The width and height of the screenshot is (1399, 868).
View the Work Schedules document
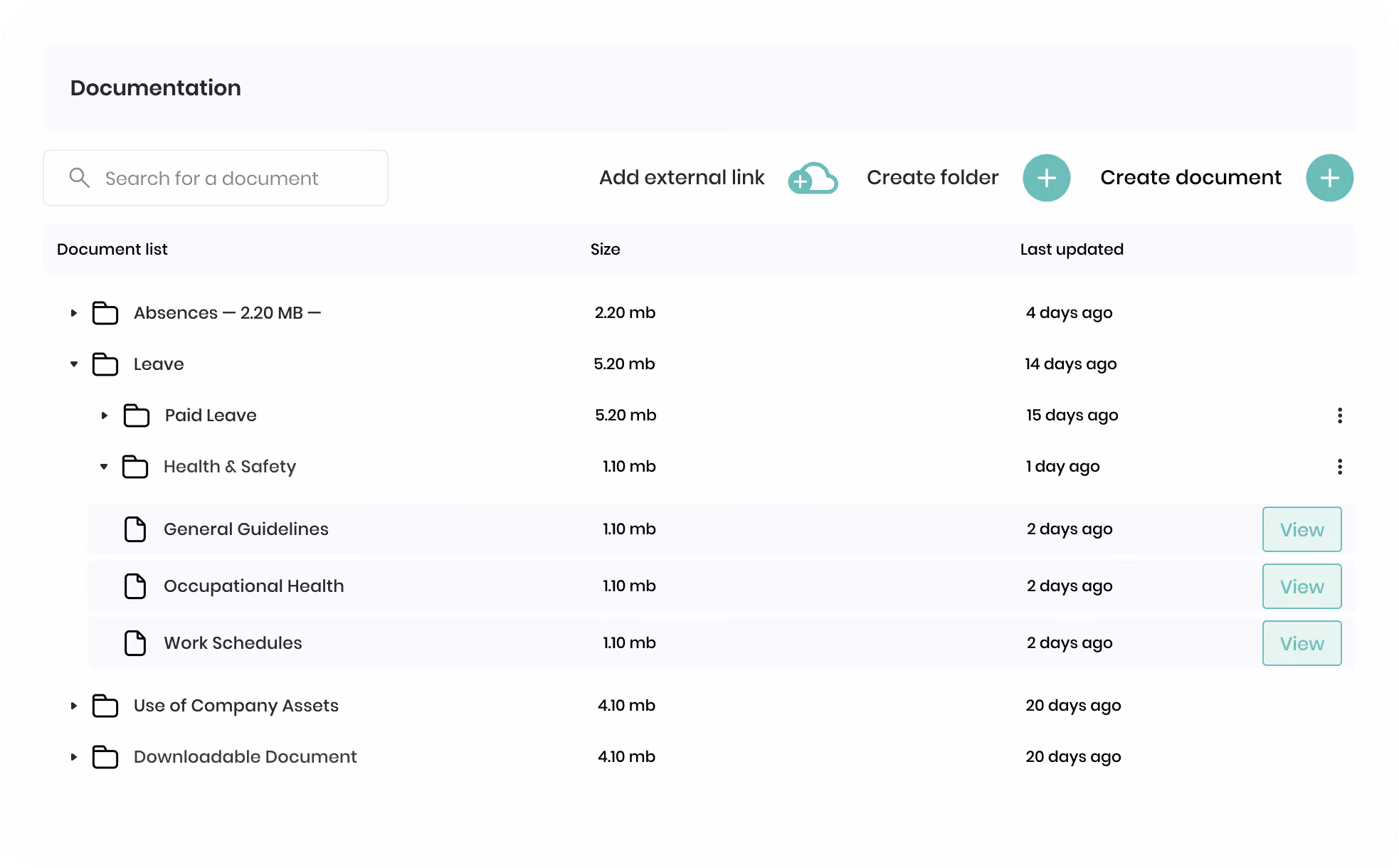[x=1302, y=643]
